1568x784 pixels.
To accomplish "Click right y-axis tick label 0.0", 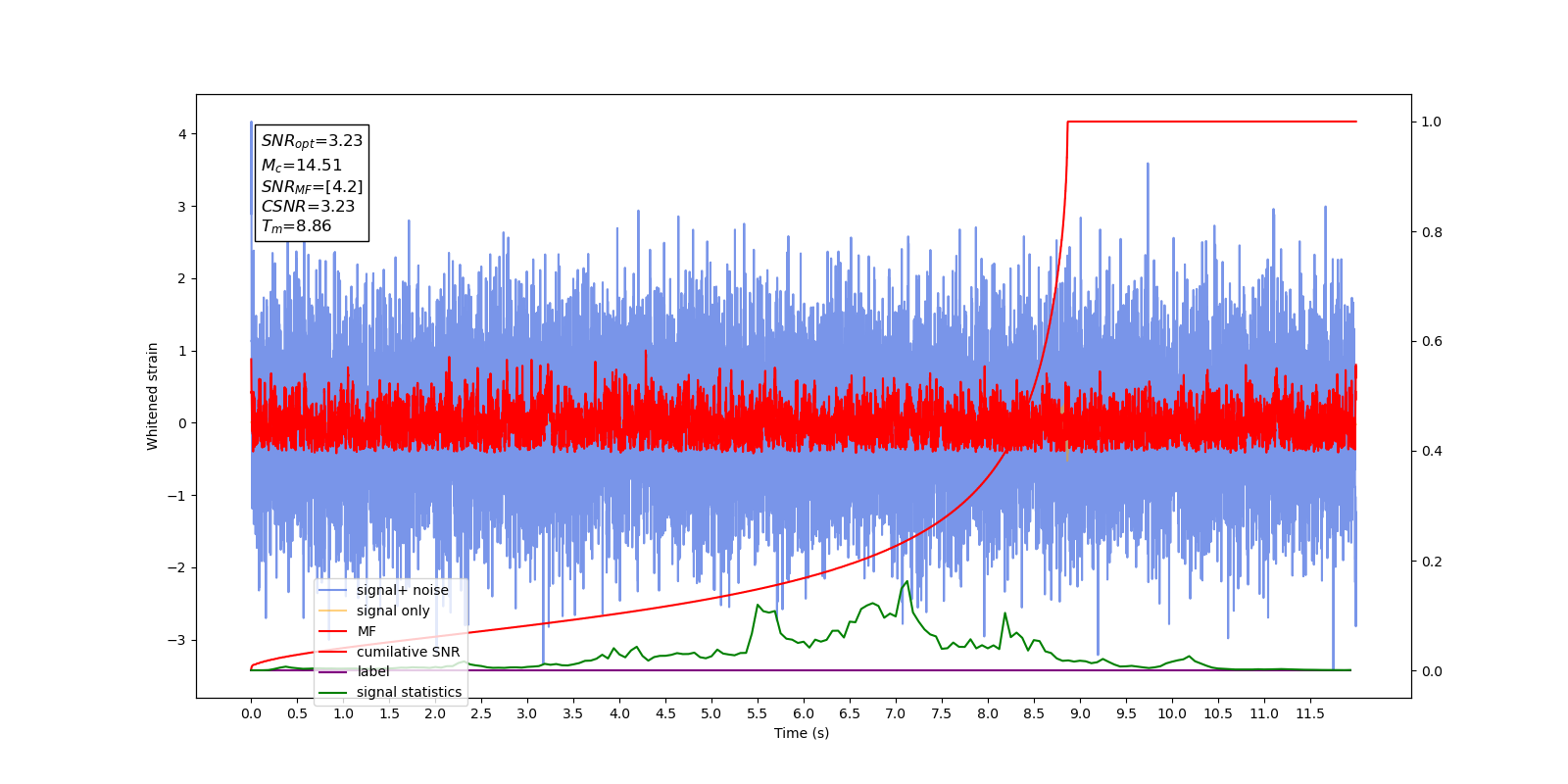I will (1432, 671).
